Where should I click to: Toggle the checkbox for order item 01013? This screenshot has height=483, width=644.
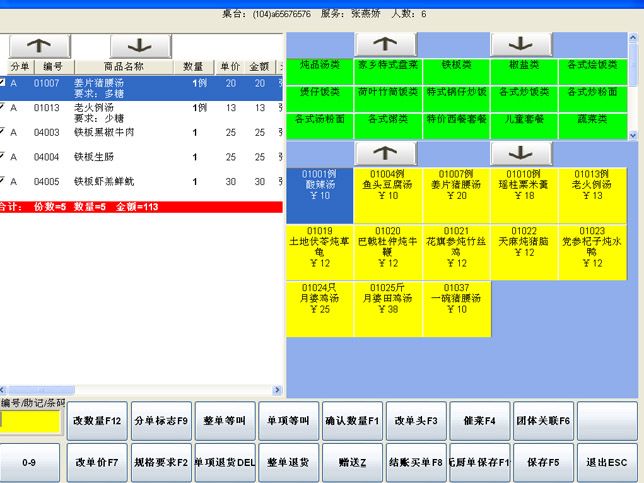[4, 107]
